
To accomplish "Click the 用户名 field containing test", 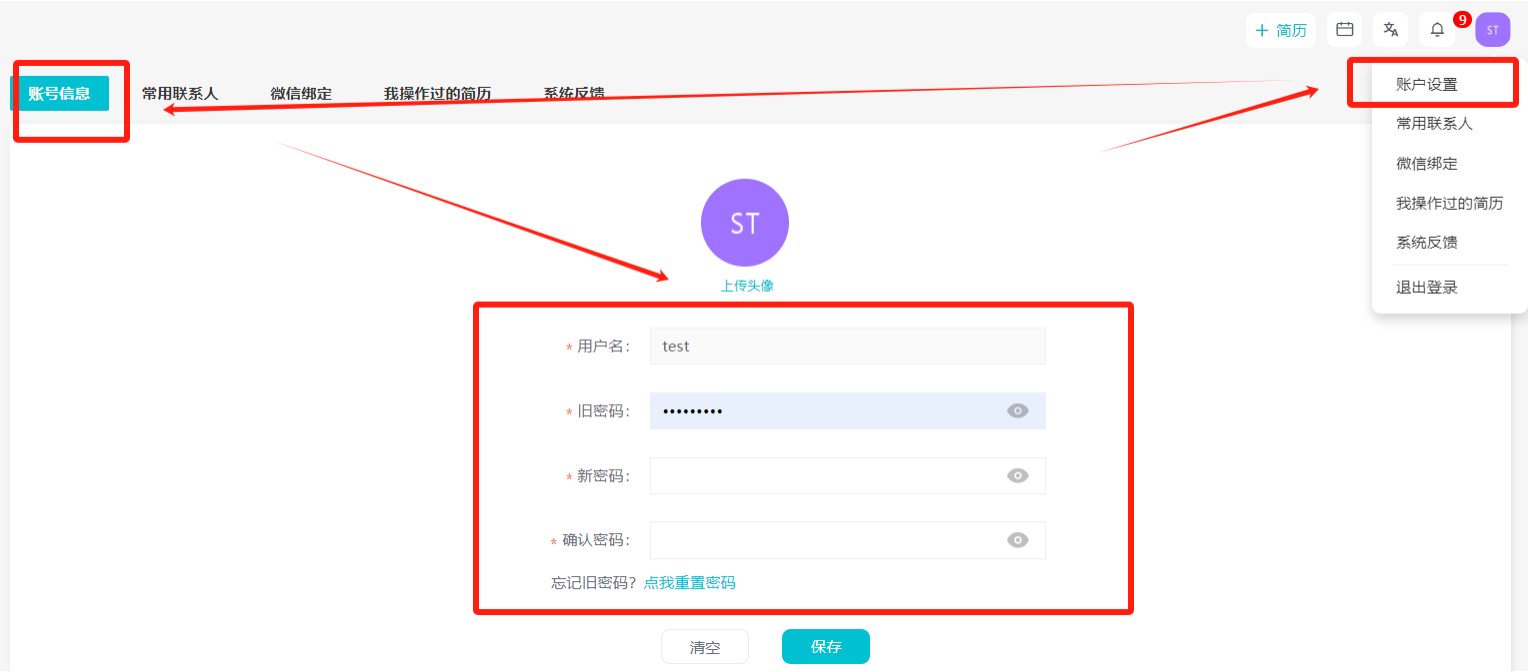I will [x=847, y=346].
